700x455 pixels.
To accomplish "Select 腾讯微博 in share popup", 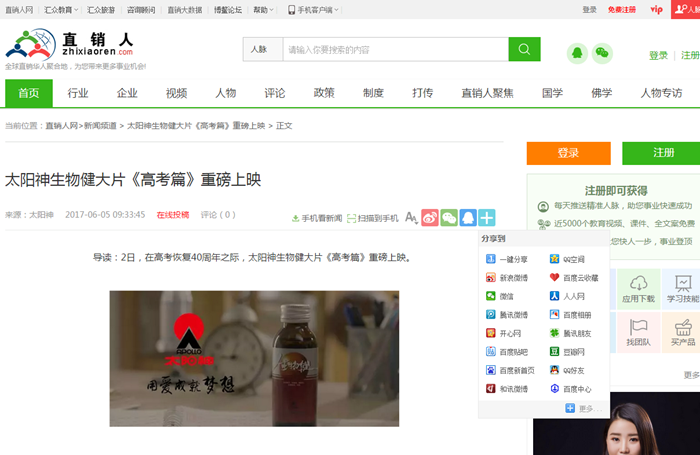I will [507, 315].
